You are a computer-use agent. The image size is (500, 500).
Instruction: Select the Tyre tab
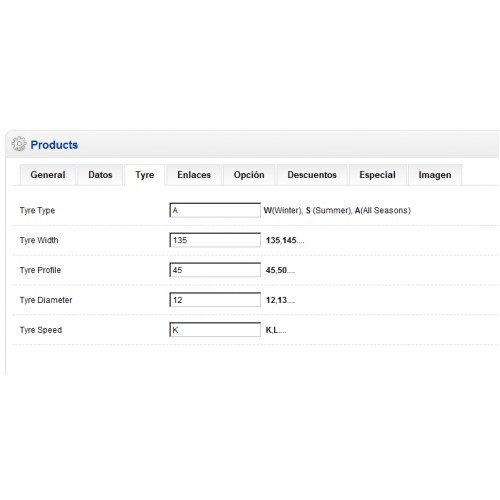click(145, 175)
